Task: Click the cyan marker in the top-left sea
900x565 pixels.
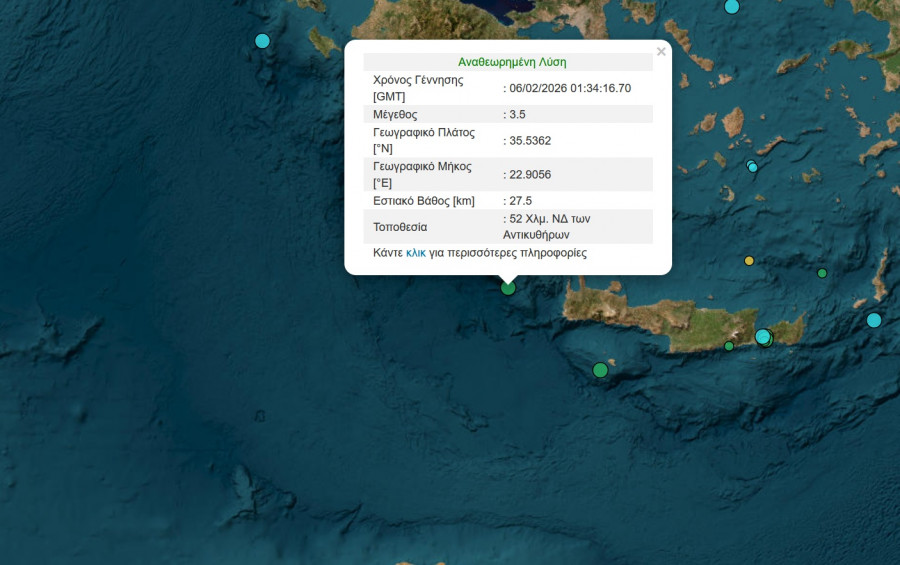Action: click(262, 41)
